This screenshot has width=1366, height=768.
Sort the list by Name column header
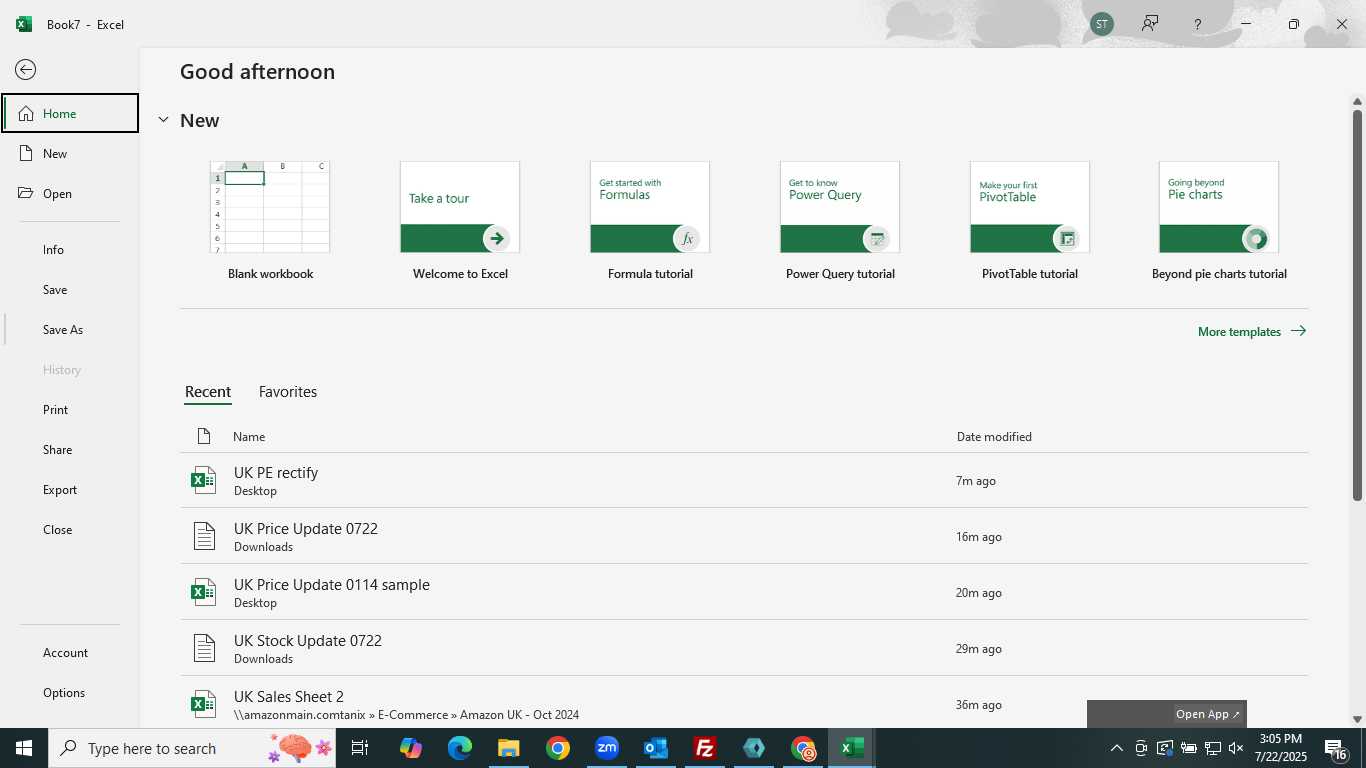(x=249, y=437)
